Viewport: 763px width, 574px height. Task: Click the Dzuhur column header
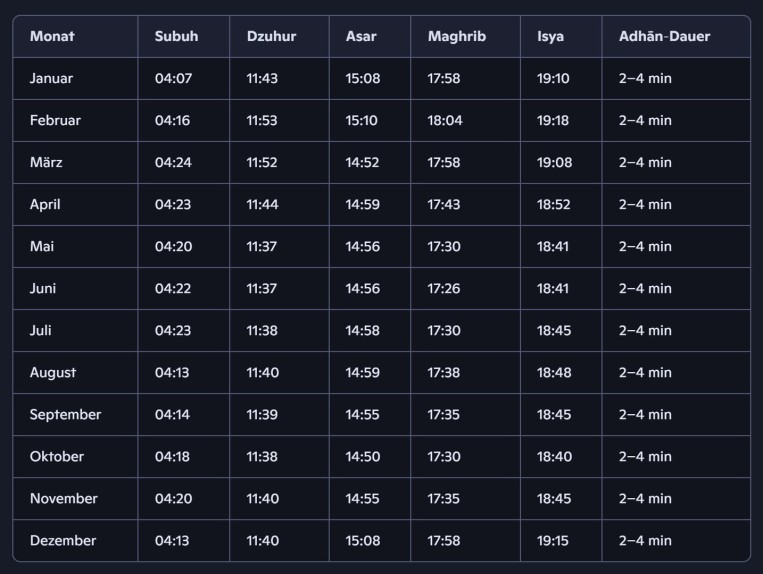[271, 36]
